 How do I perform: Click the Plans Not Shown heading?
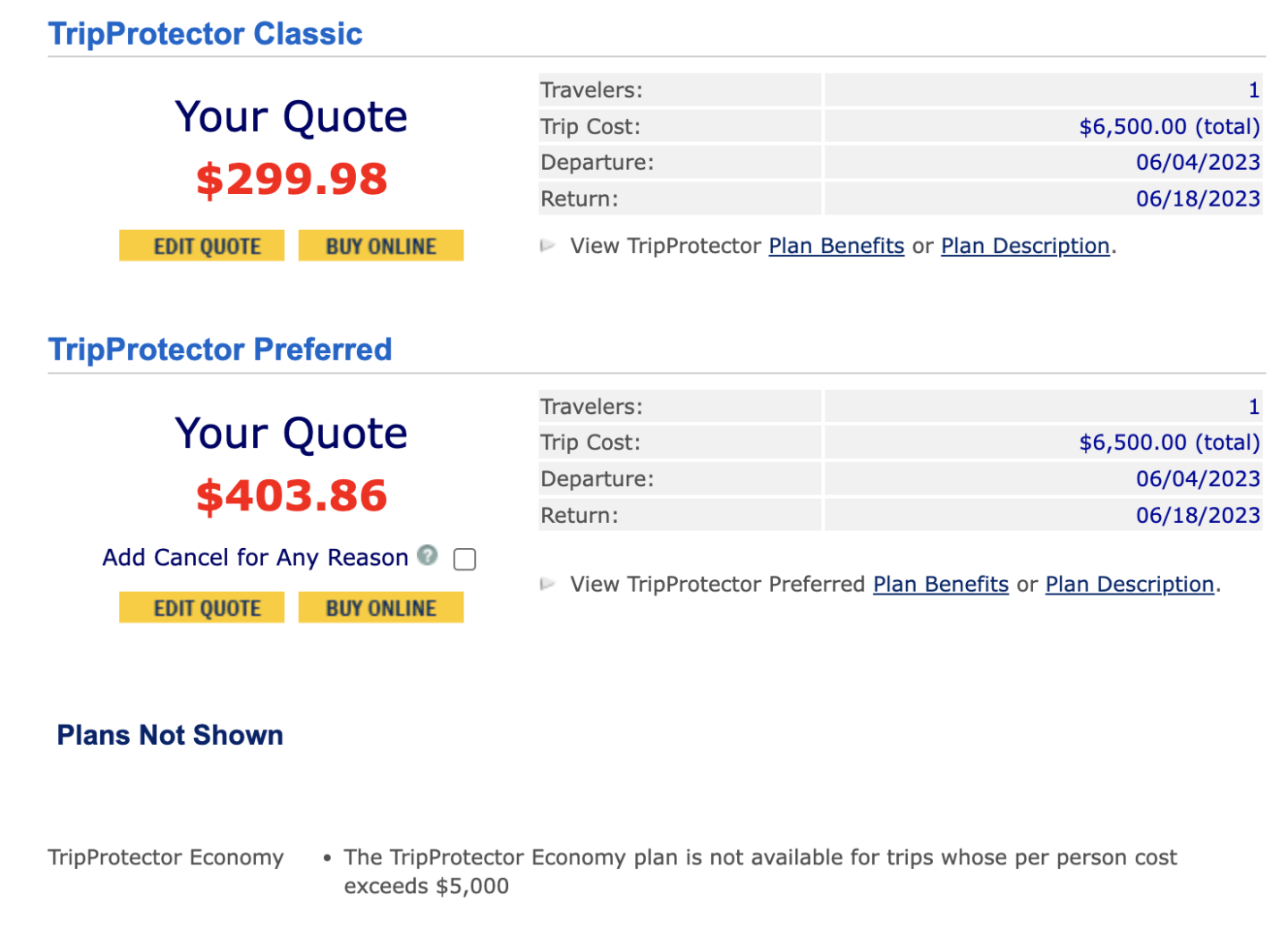170,735
